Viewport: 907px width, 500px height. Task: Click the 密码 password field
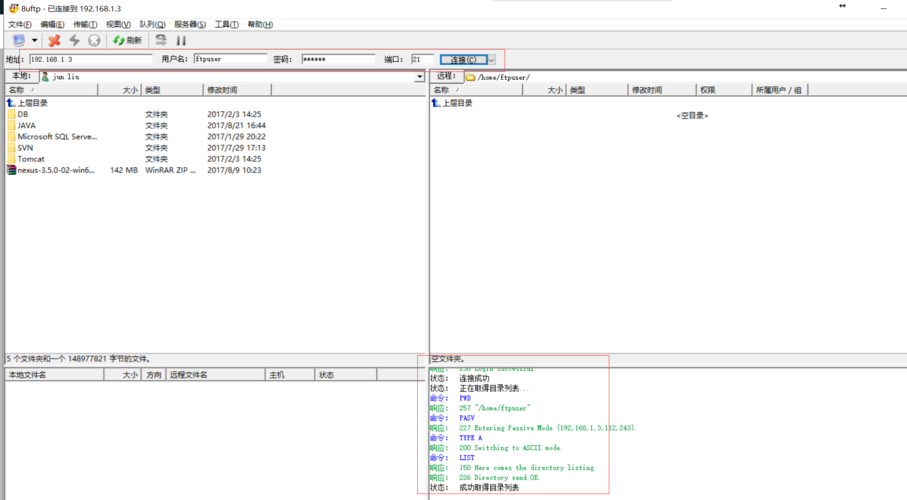pos(338,59)
